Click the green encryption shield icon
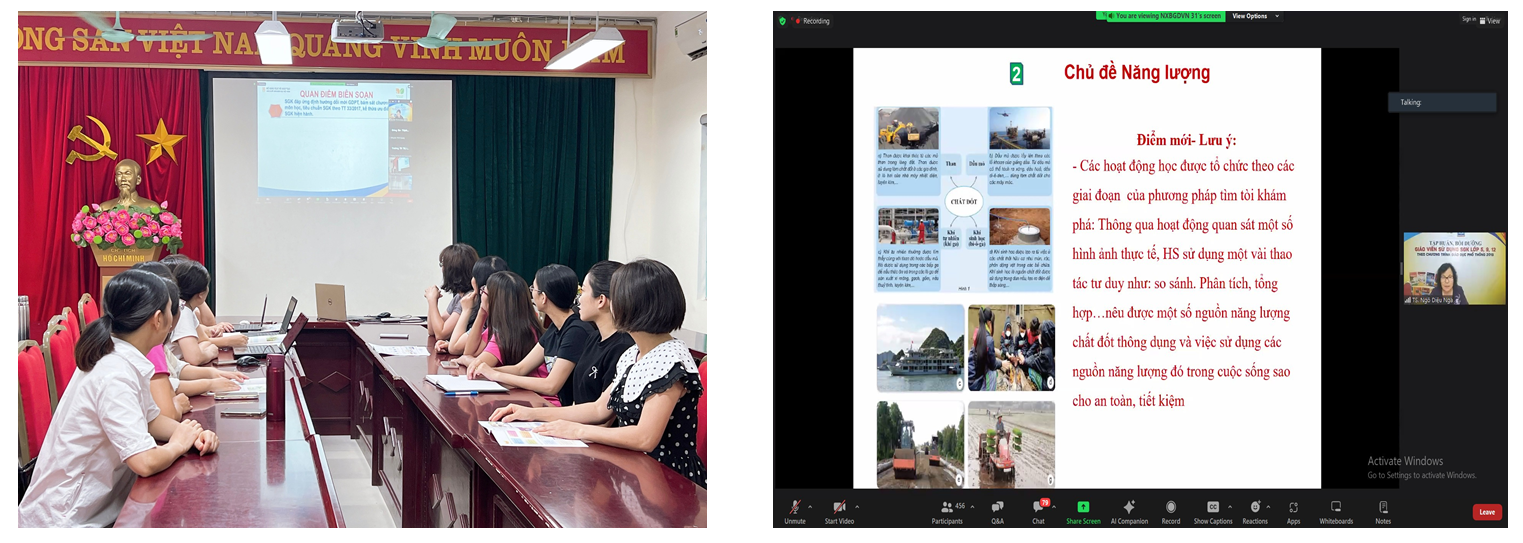This screenshot has width=1523, height=543. (783, 20)
